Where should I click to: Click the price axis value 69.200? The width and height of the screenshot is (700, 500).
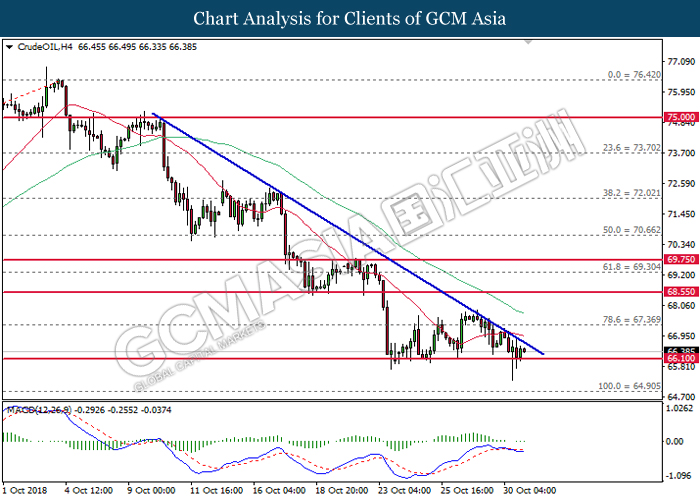pyautogui.click(x=681, y=275)
